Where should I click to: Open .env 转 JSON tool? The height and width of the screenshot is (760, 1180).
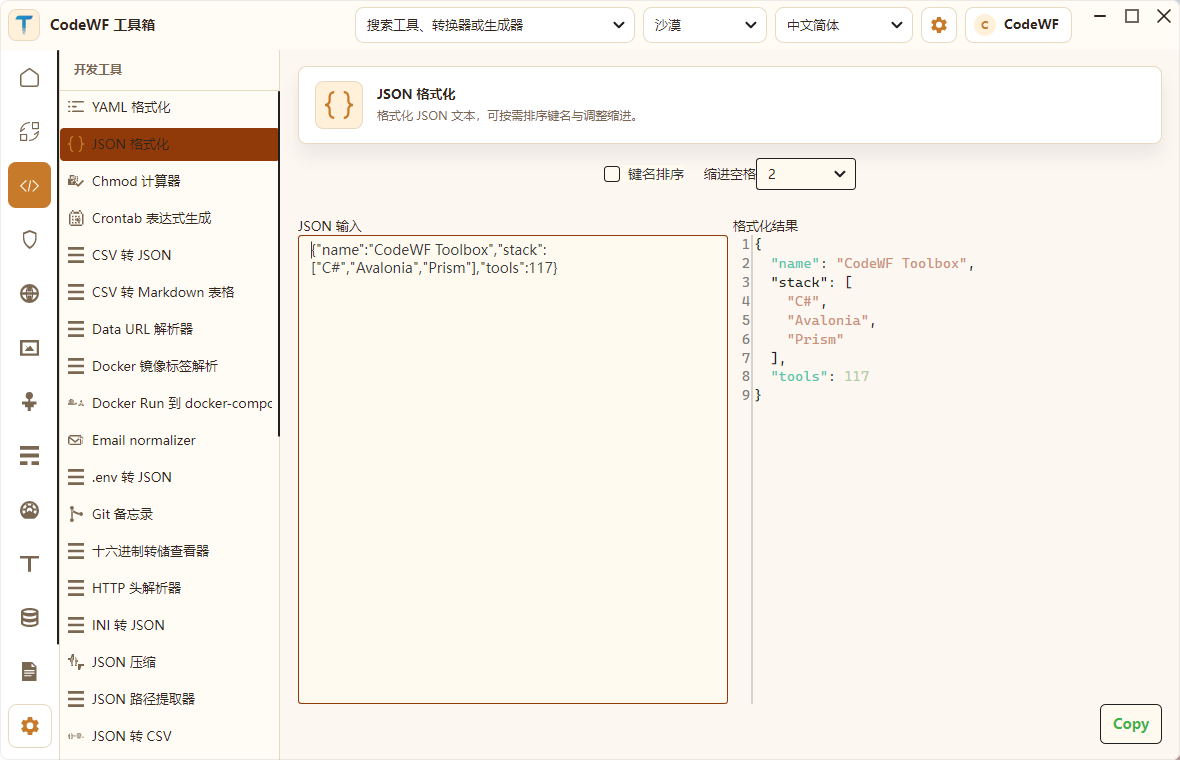169,477
